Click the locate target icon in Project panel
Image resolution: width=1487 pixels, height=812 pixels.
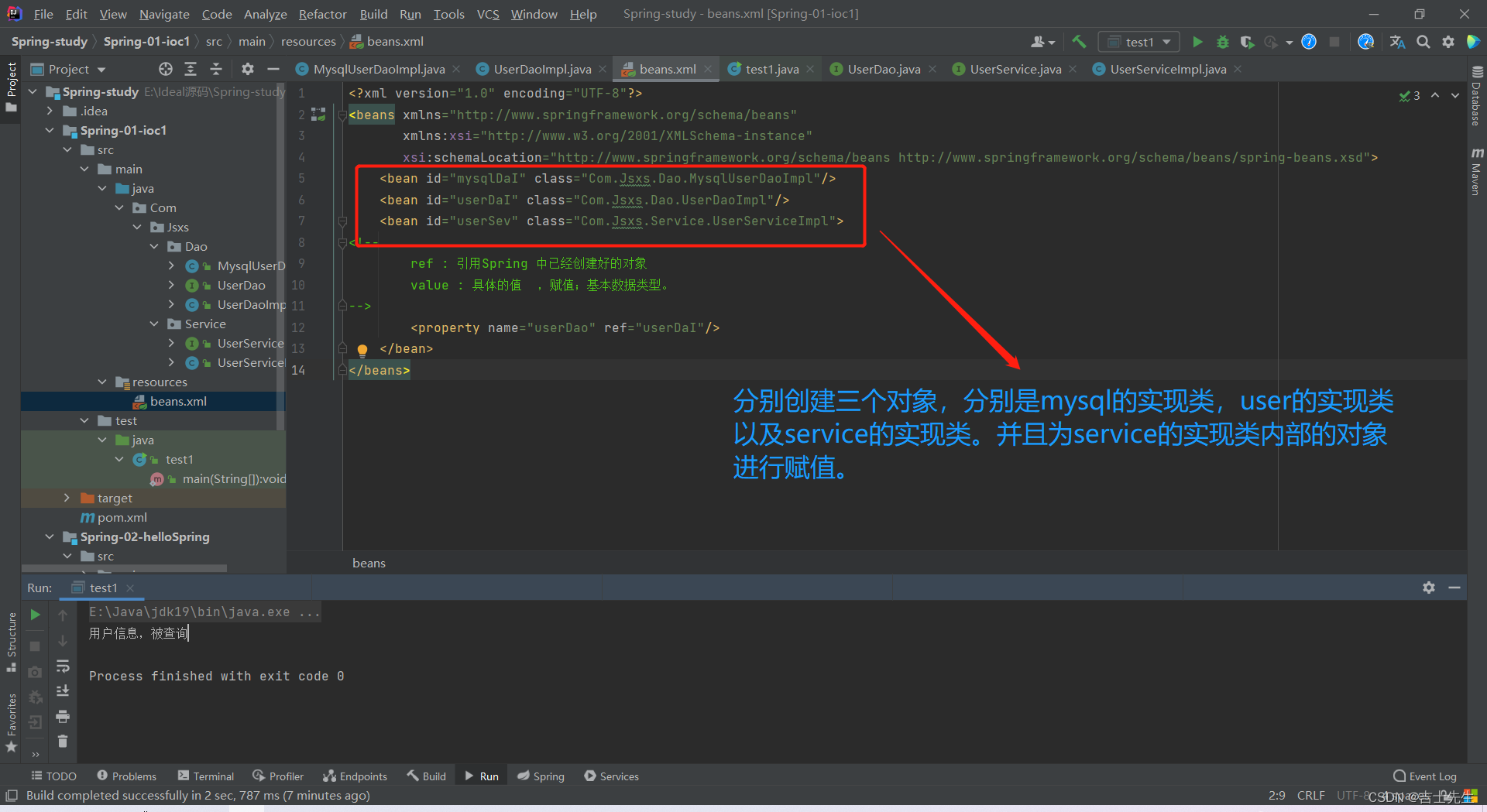pos(166,69)
